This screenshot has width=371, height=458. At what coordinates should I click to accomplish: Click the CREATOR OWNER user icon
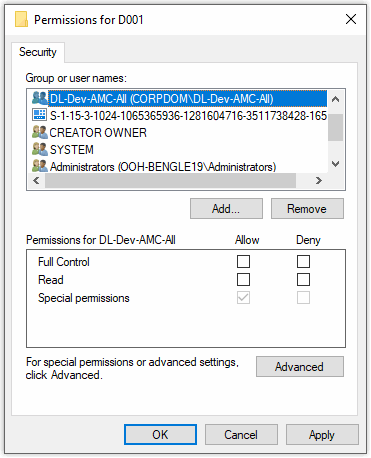40,132
